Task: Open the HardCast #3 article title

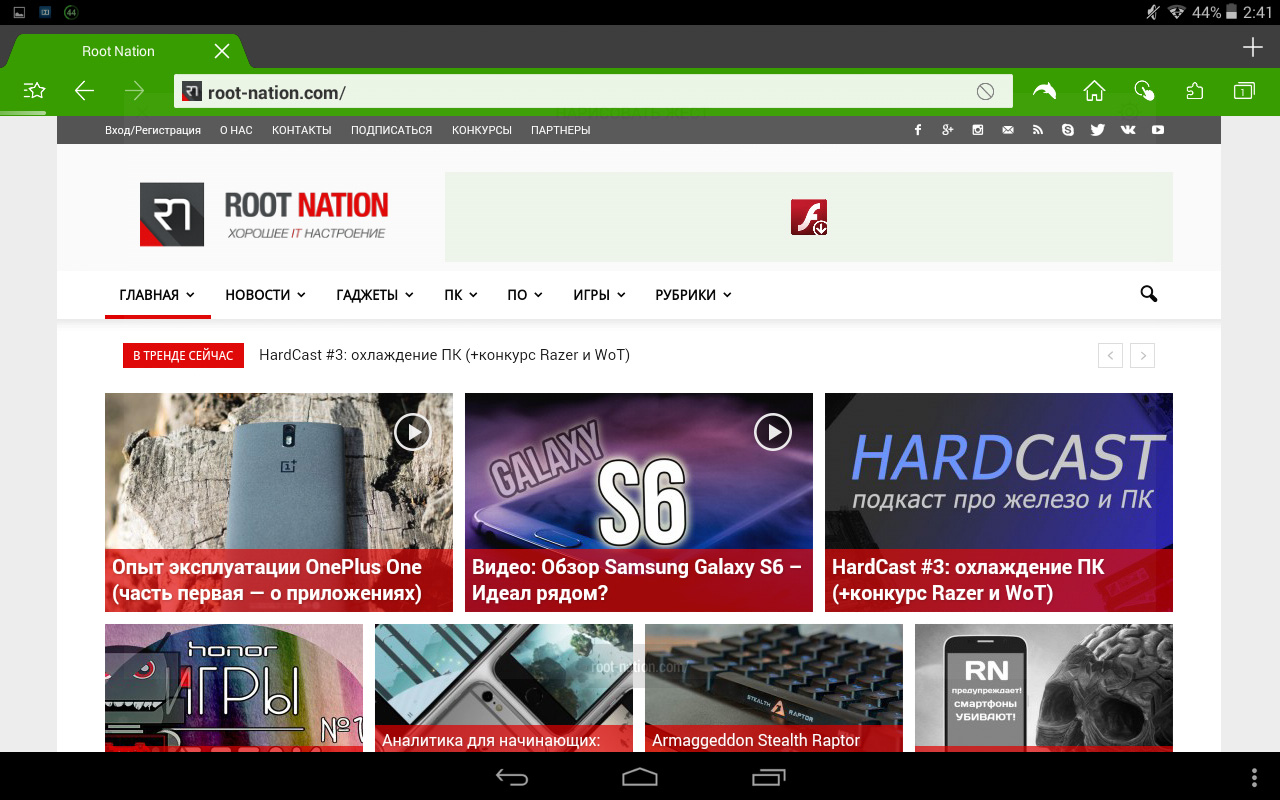Action: point(968,580)
